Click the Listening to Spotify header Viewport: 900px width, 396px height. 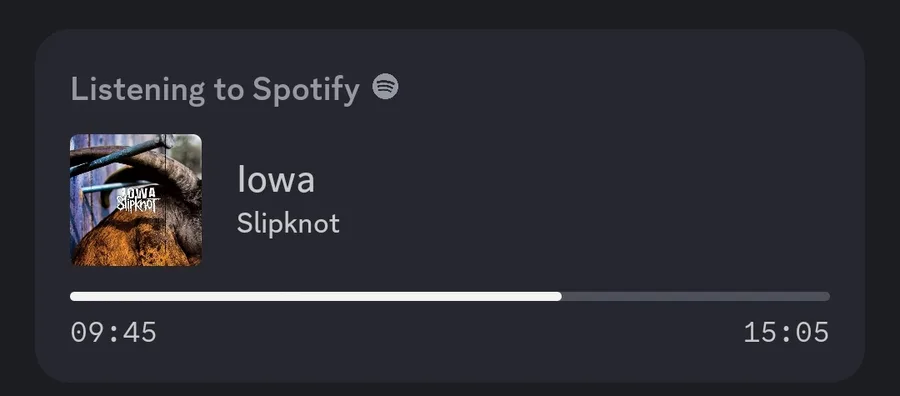coord(215,89)
